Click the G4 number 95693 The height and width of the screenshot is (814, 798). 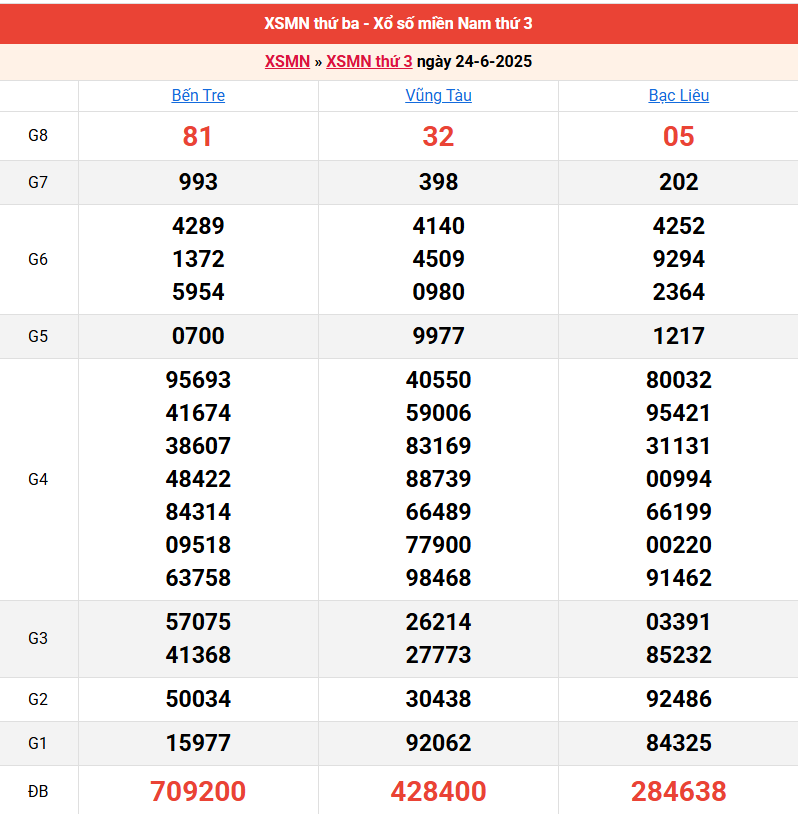pos(198,380)
